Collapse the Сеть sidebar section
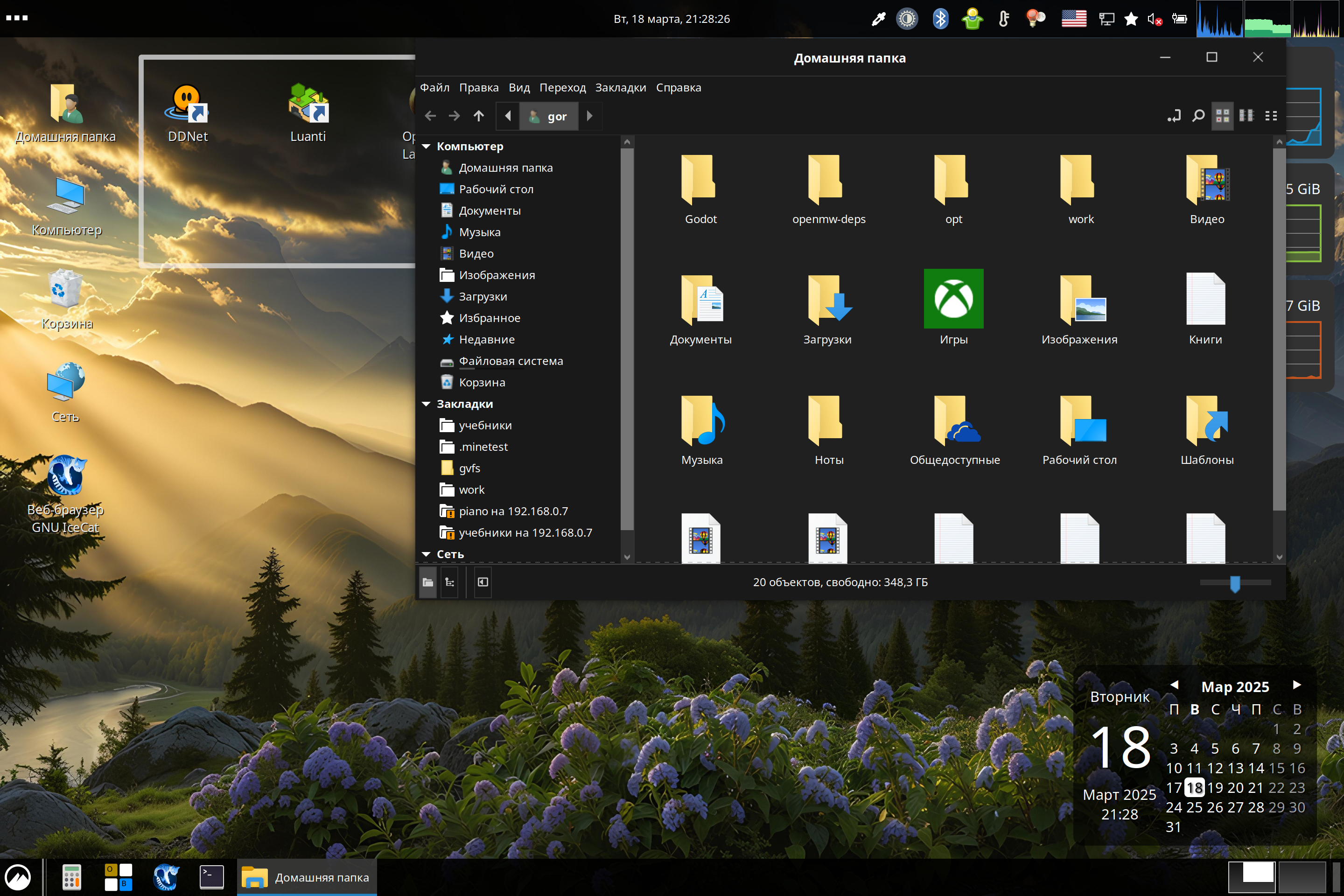 pyautogui.click(x=426, y=554)
